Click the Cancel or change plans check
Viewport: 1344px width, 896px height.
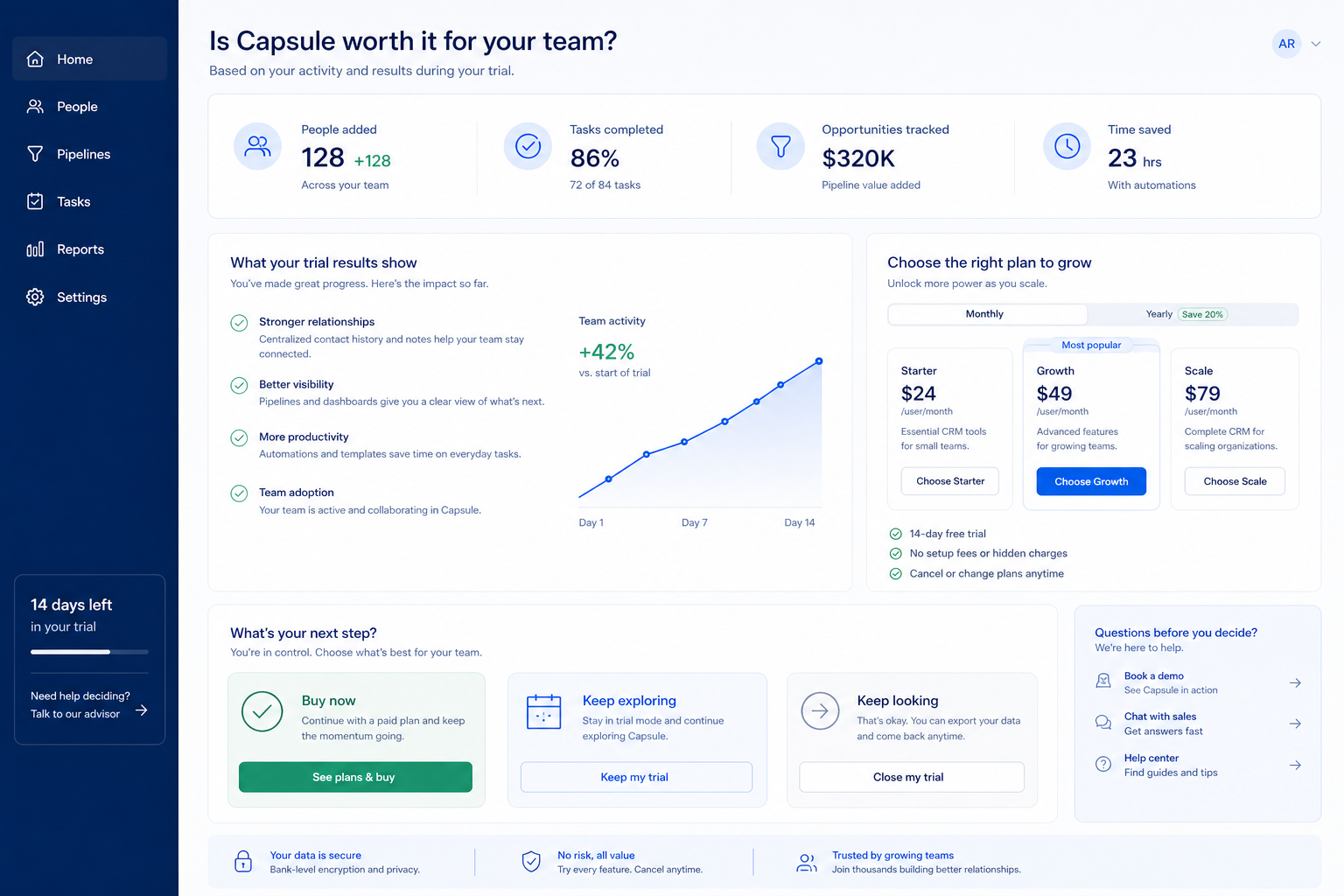895,574
